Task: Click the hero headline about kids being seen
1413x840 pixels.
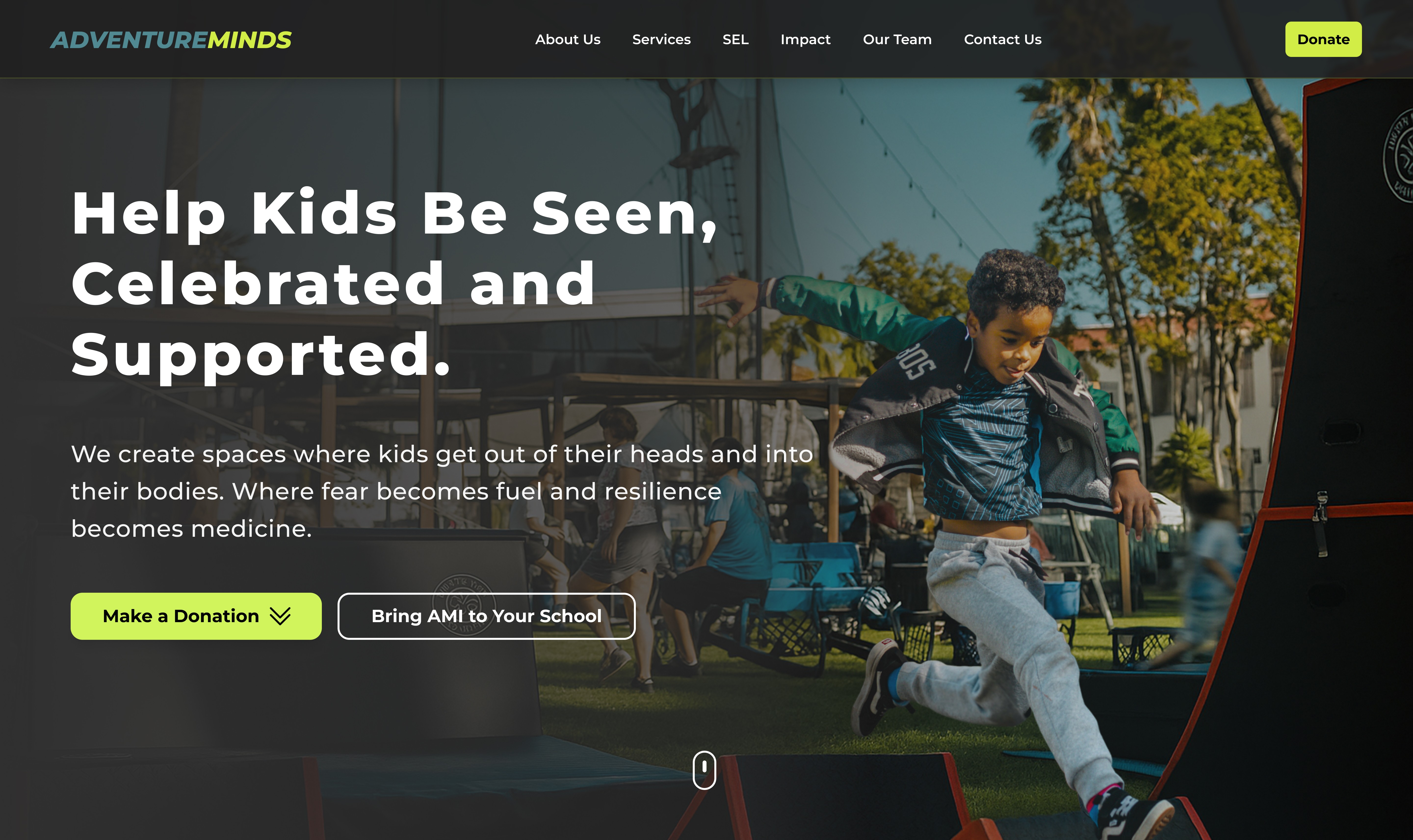Action: (394, 284)
